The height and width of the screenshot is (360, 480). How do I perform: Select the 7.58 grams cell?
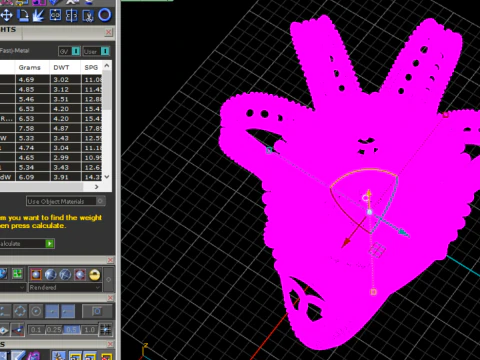point(32,128)
